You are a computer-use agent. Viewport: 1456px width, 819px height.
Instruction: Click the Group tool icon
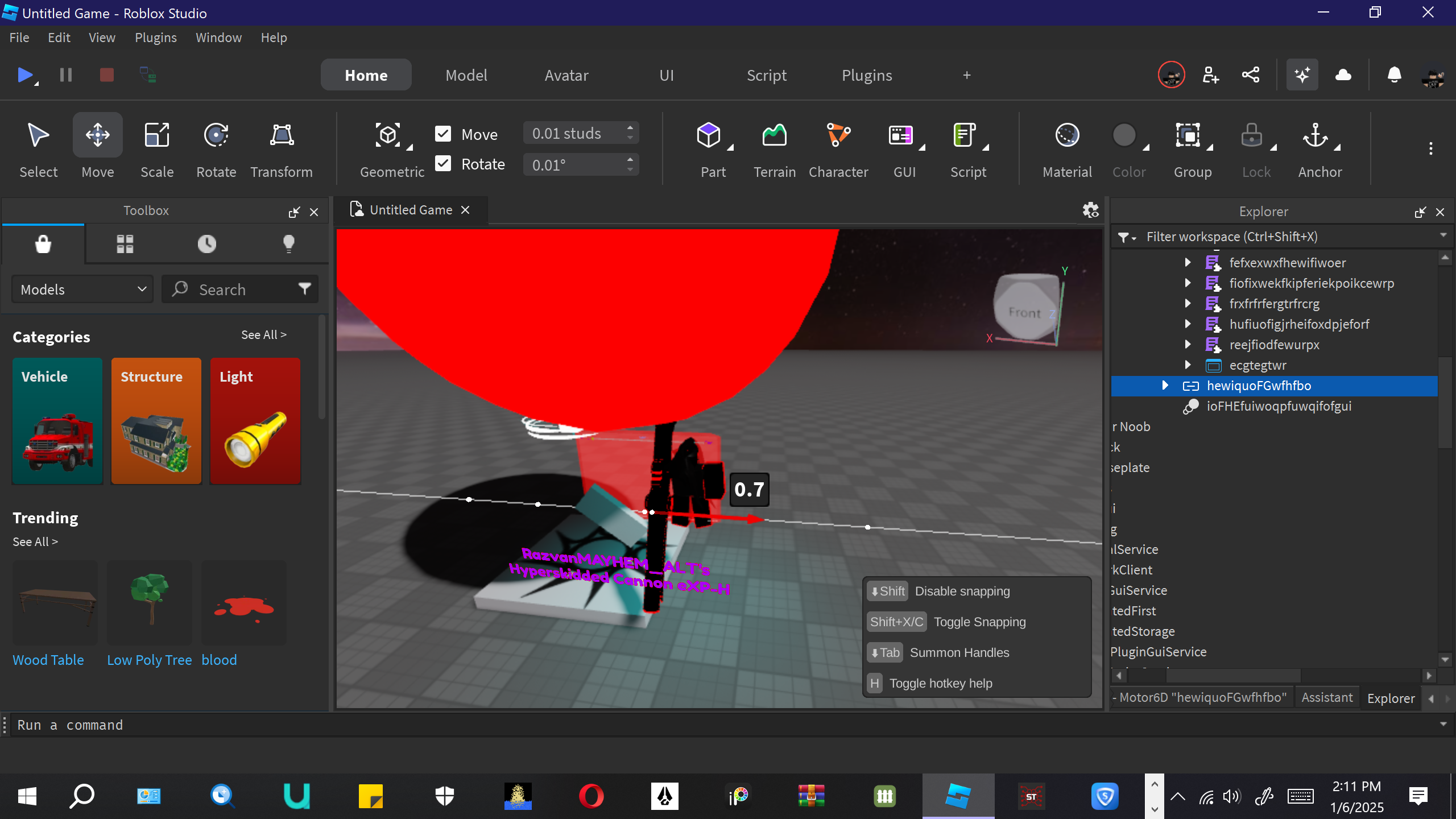coord(1188,136)
